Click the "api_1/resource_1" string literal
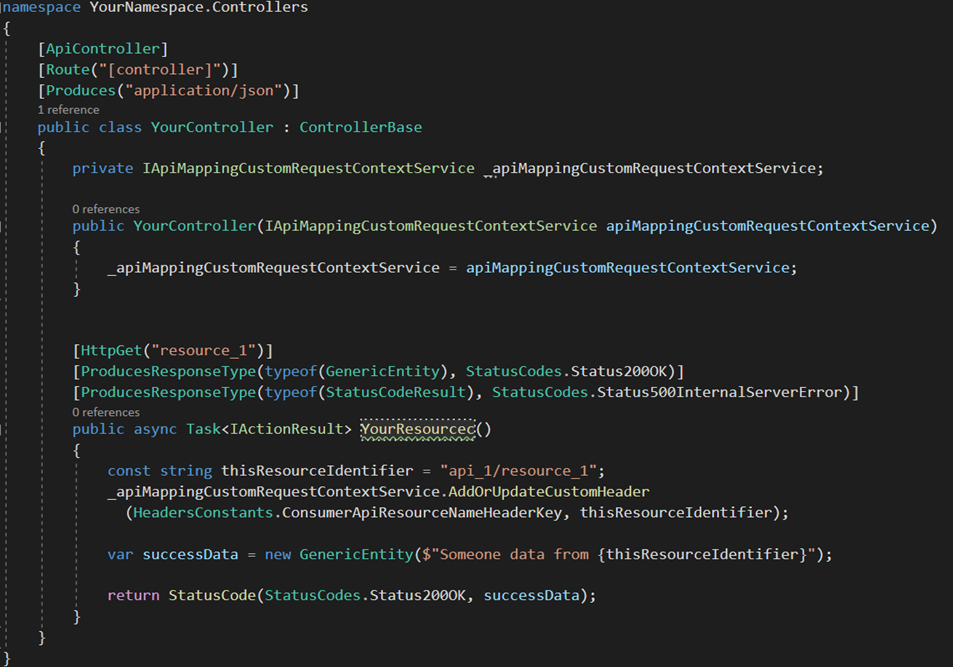This screenshot has width=953, height=667. [518, 471]
